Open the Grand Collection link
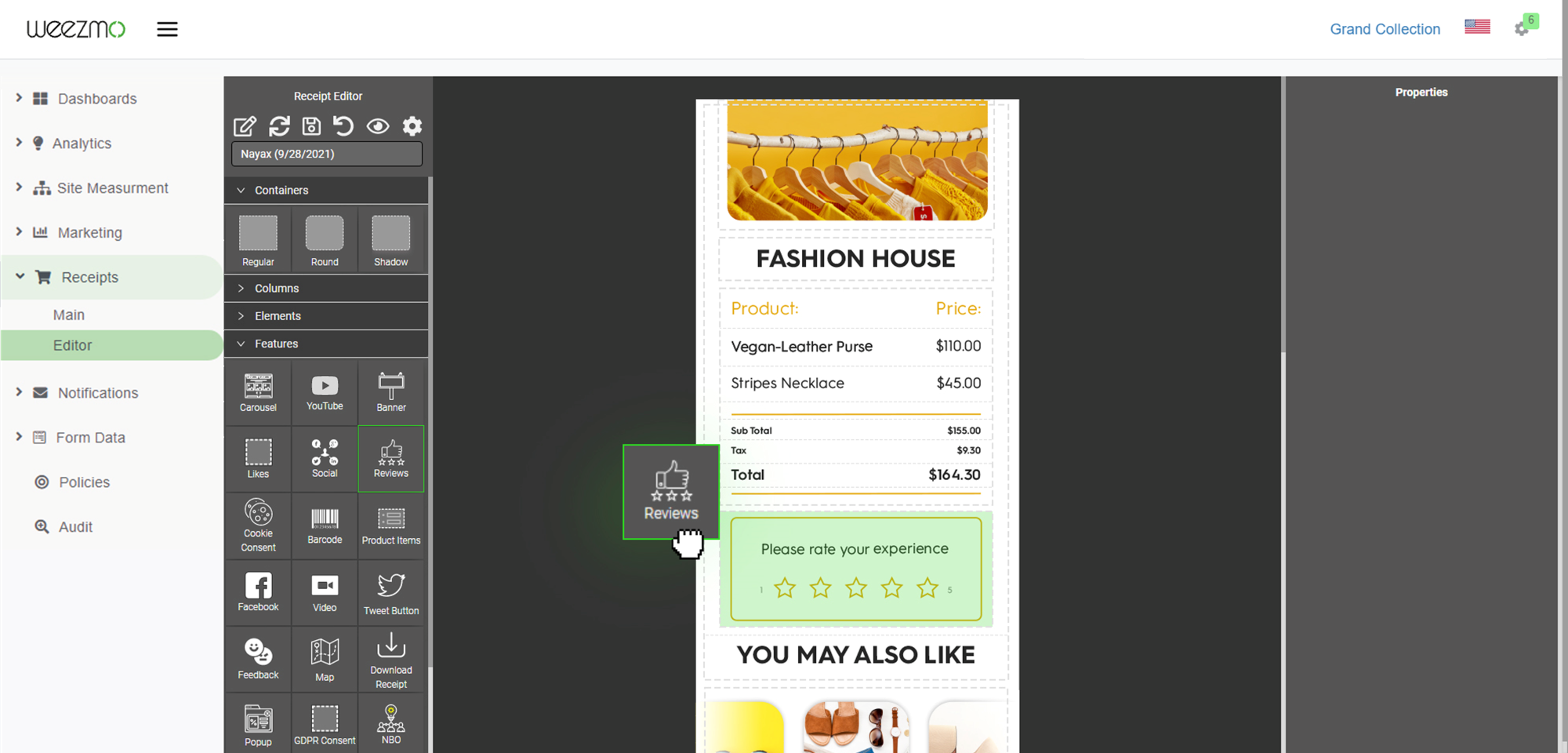The height and width of the screenshot is (753, 1568). (x=1385, y=29)
